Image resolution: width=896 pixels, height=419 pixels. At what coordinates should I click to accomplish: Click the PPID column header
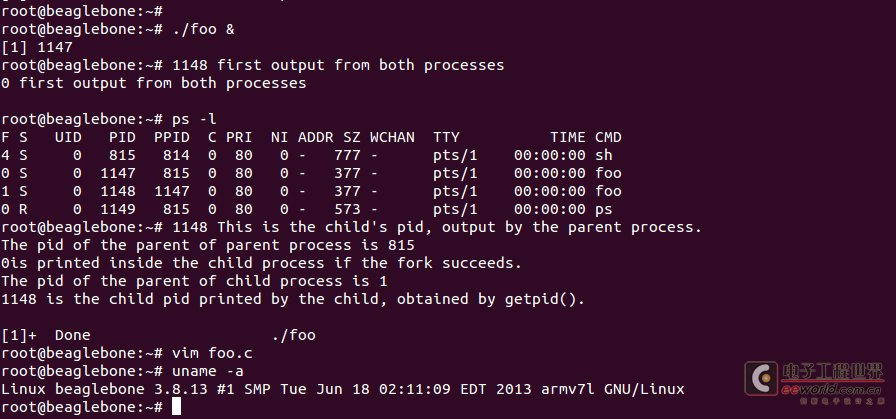click(x=172, y=137)
